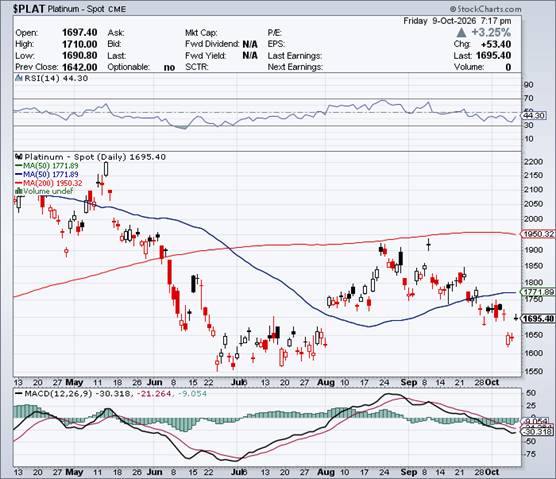The width and height of the screenshot is (556, 479).
Task: Click 'May' on the price chart date axis
Action: [x=74, y=383]
